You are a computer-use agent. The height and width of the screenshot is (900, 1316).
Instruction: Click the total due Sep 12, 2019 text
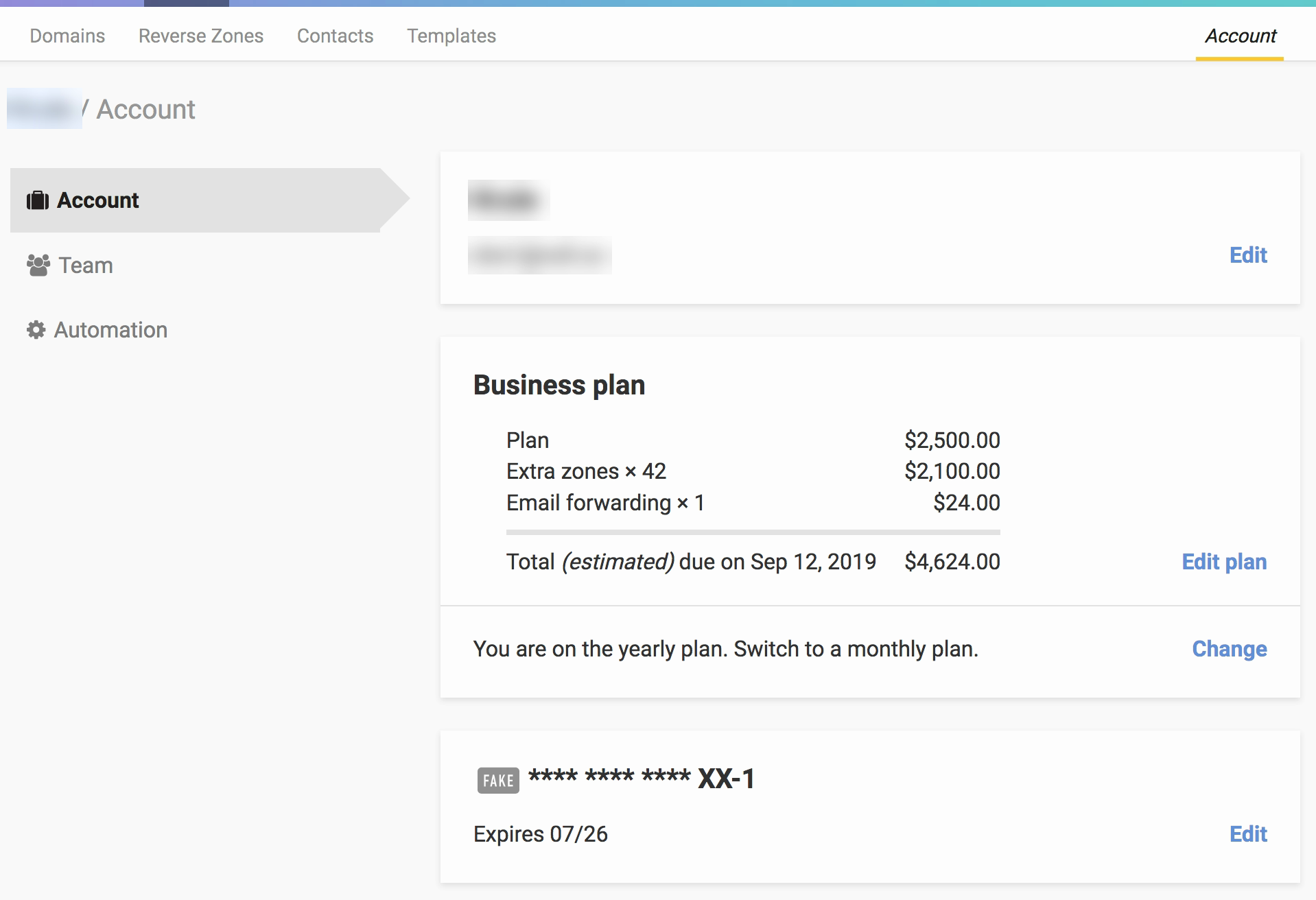(691, 562)
